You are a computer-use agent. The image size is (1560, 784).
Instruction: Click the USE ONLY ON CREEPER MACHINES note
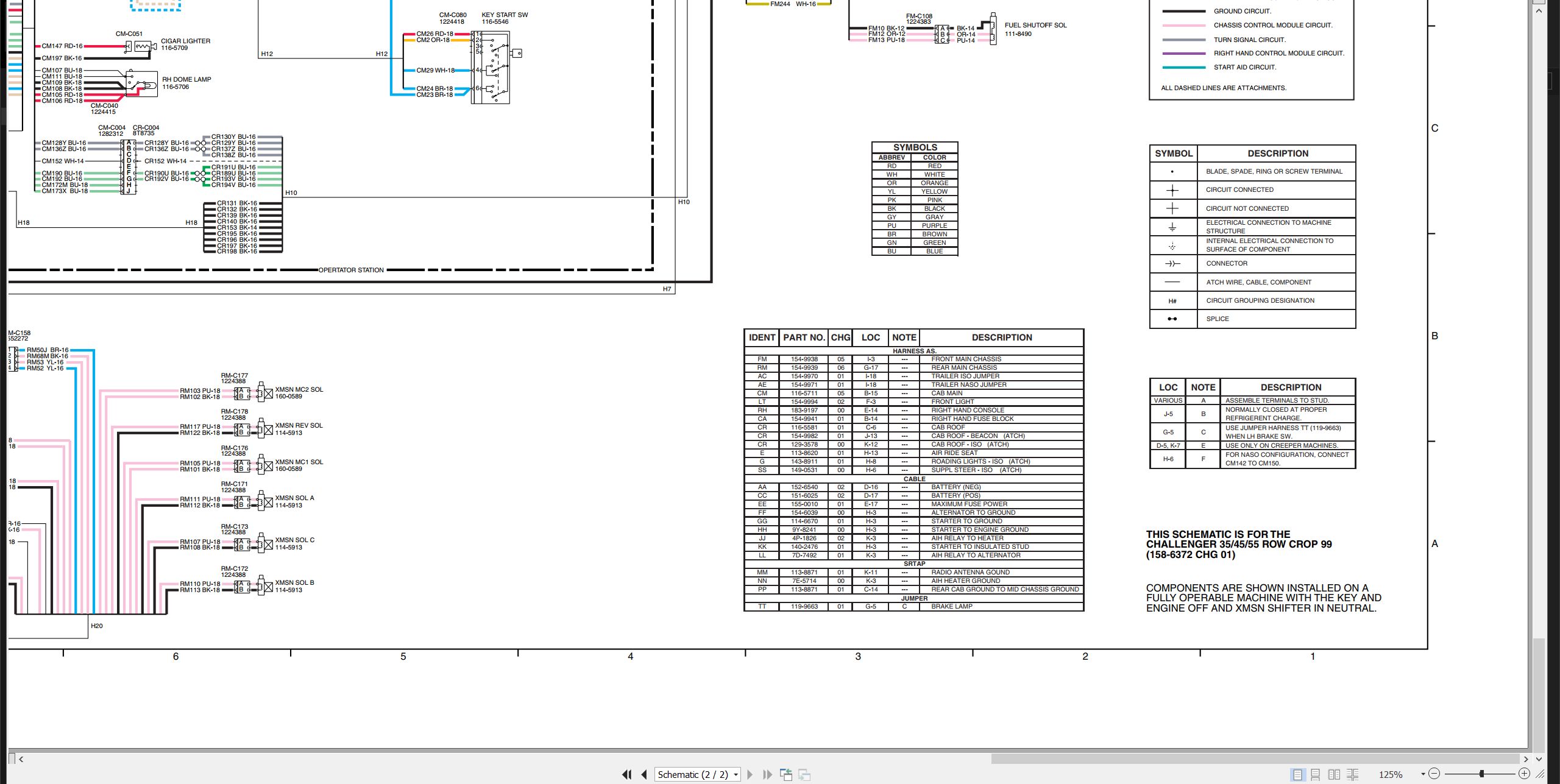pyautogui.click(x=1282, y=446)
